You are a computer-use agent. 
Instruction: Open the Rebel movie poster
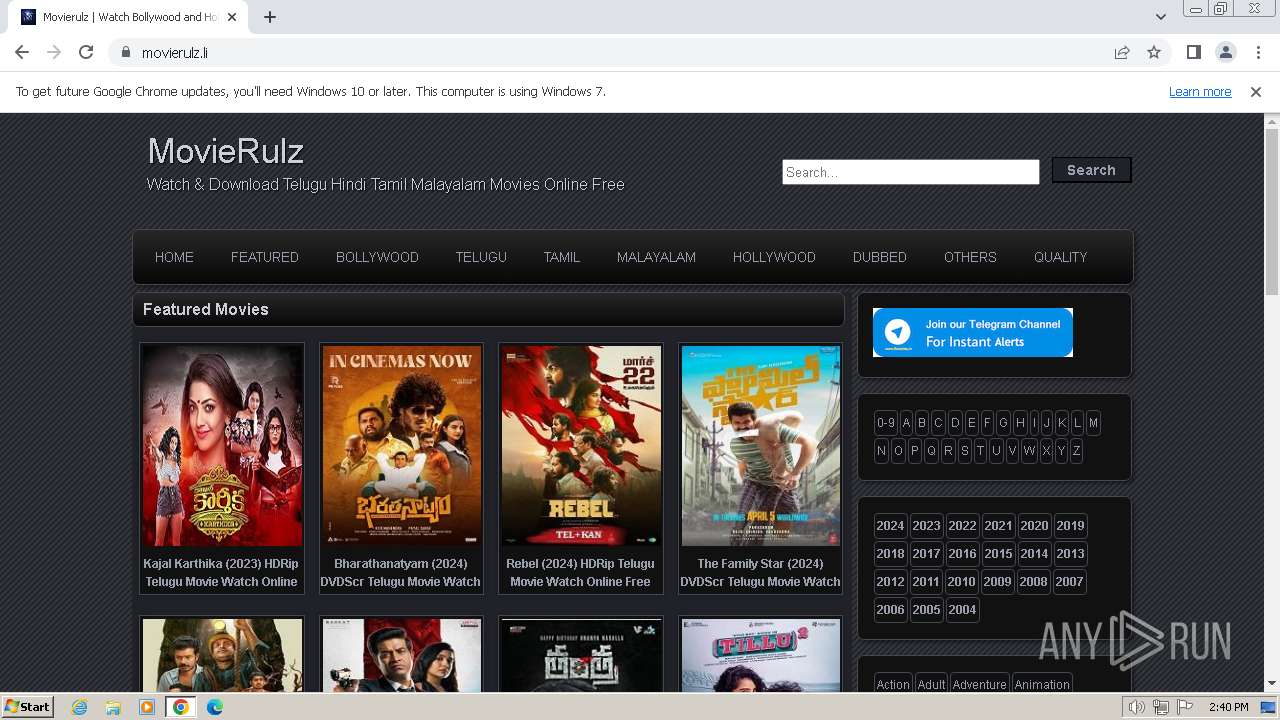tap(581, 445)
